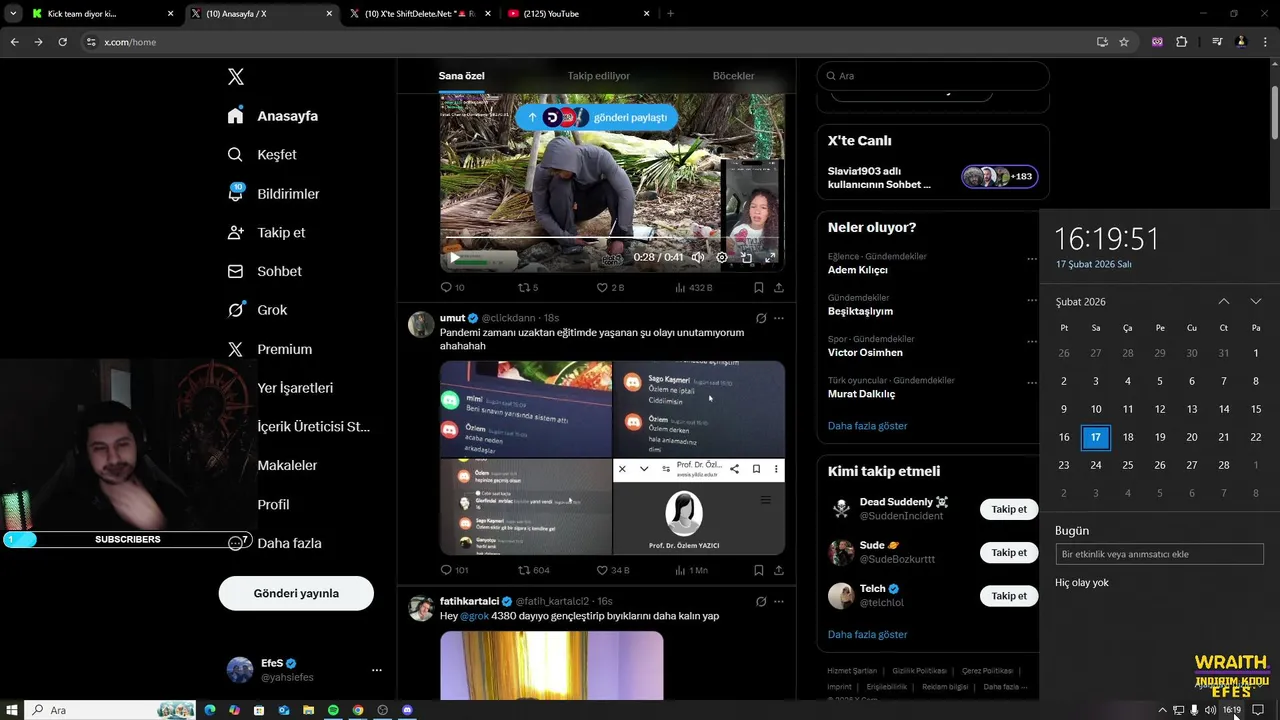The image size is (1280, 720).
Task: Bookmark the video post
Action: click(x=759, y=287)
